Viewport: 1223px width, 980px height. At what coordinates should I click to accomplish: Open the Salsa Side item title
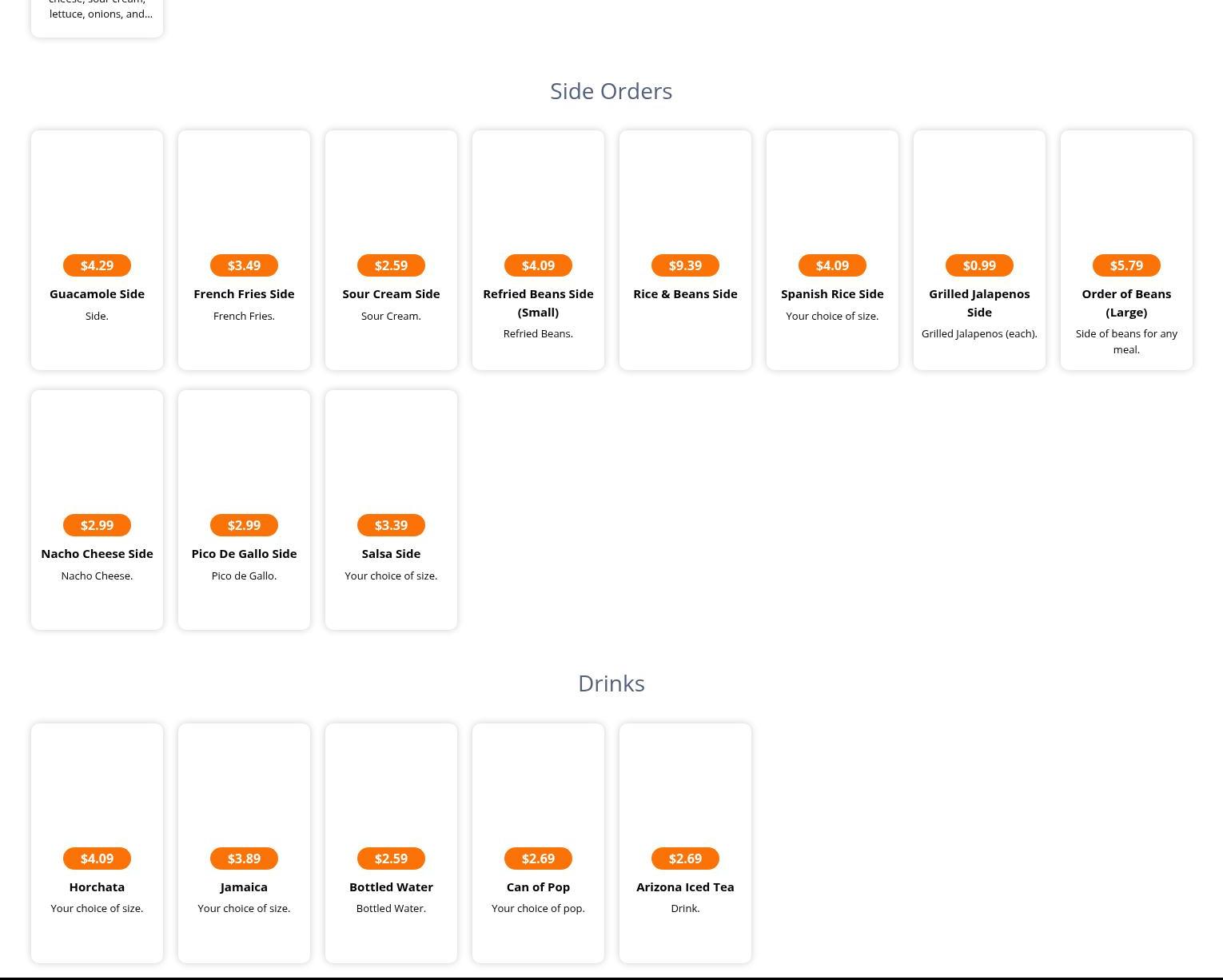[x=391, y=554]
